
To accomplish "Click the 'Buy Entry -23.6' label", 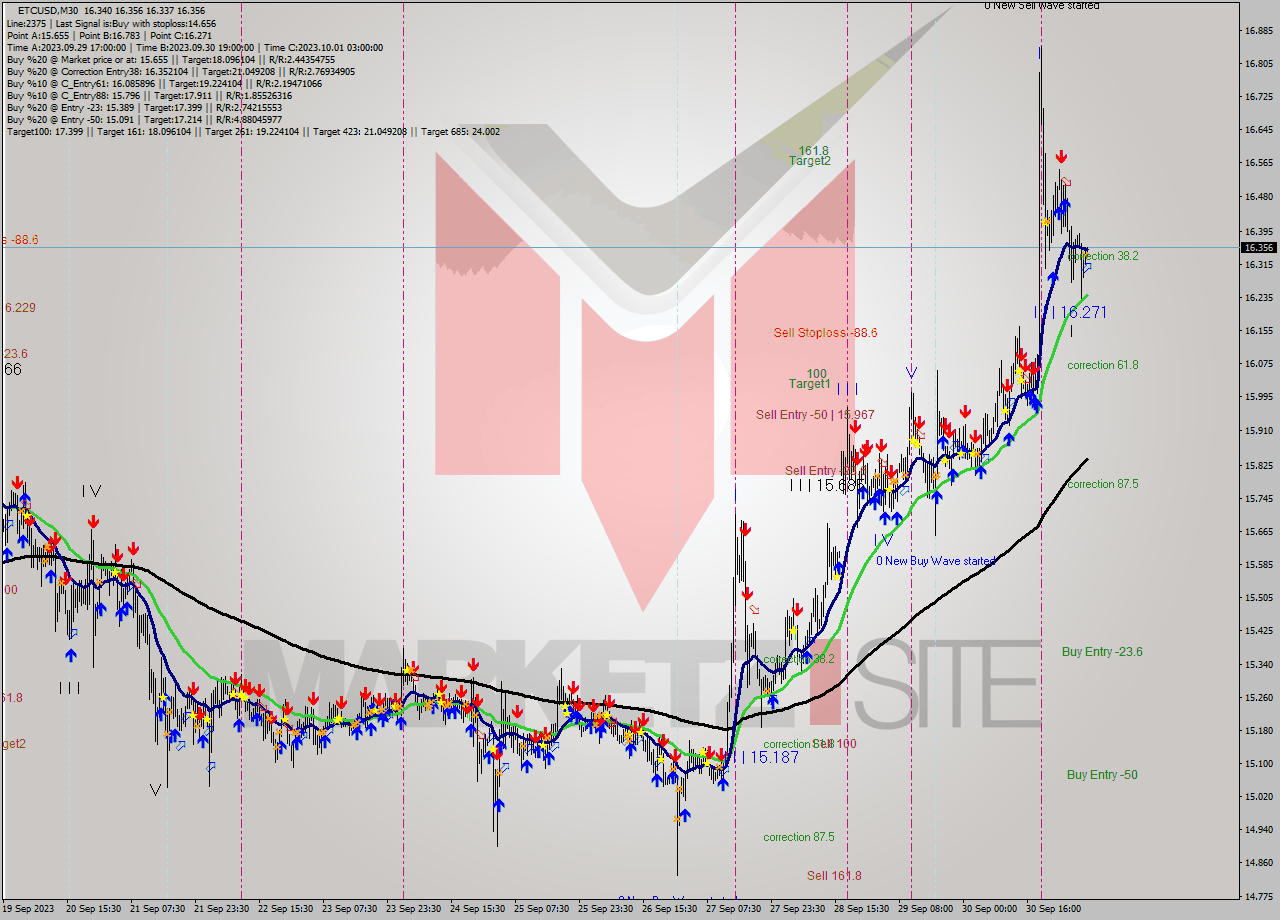I will click(1102, 652).
